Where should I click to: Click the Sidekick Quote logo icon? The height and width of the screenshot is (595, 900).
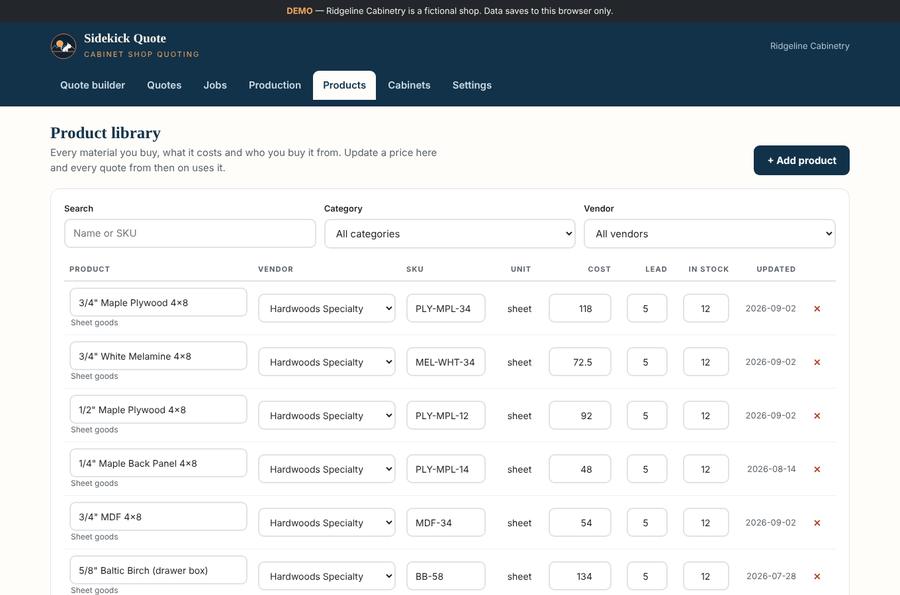63,46
